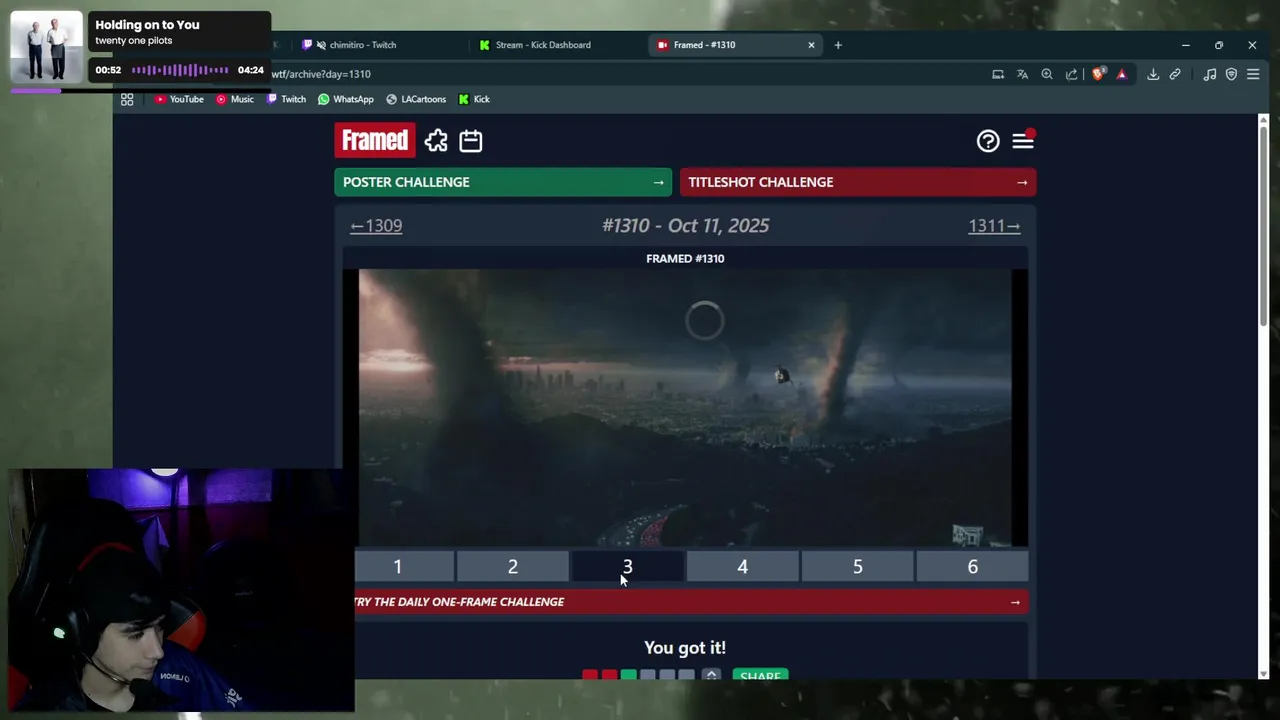Close the Framed #1310 tab
The height and width of the screenshot is (720, 1280).
click(x=811, y=45)
